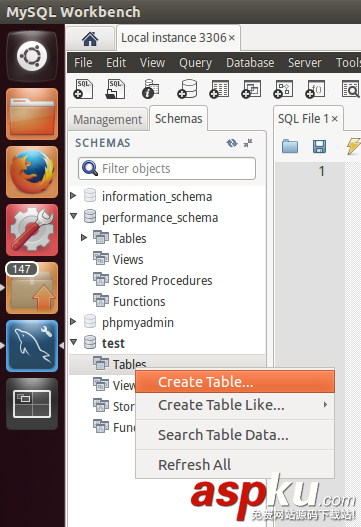Viewport: 361px width, 527px height.
Task: Search table data toolbar icon
Action: pyautogui.click(x=351, y=89)
